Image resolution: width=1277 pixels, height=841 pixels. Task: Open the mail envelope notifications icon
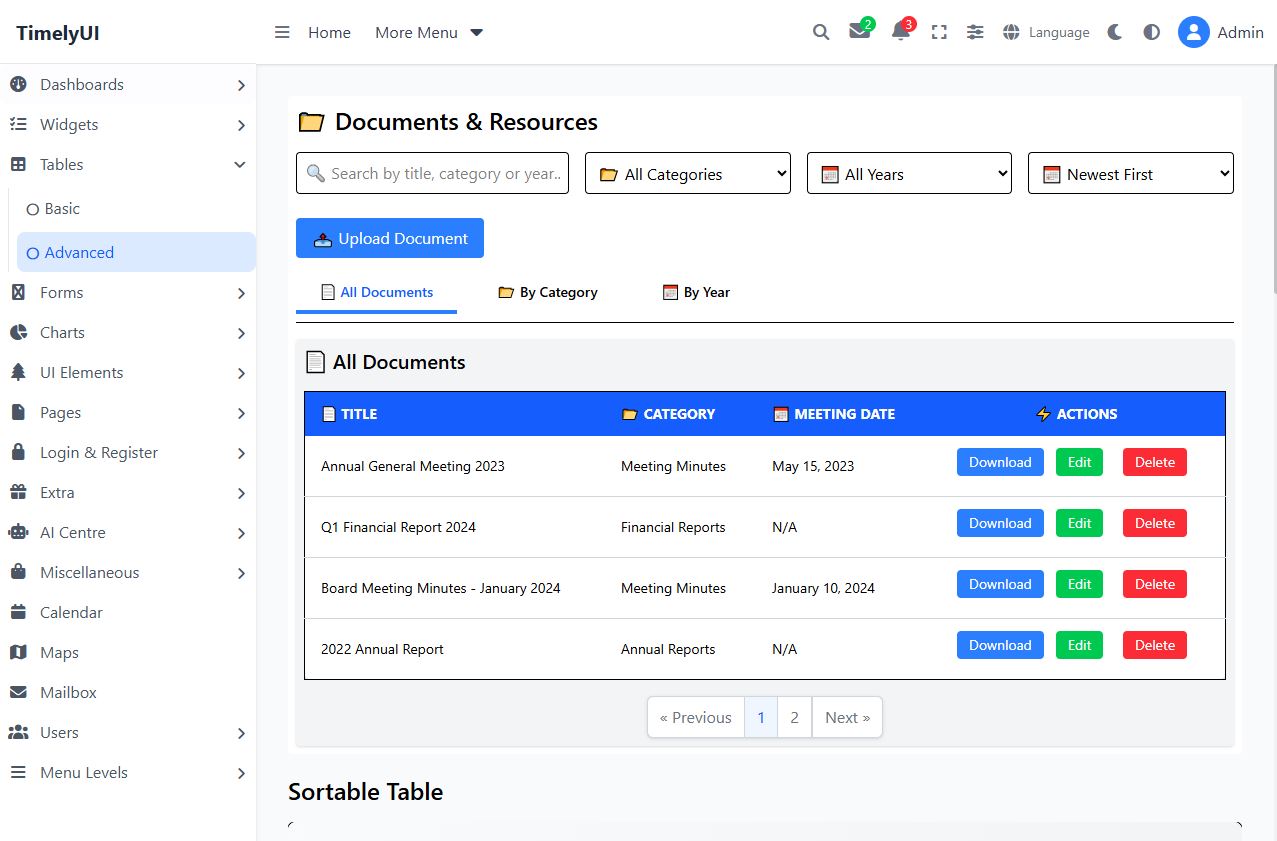(859, 32)
